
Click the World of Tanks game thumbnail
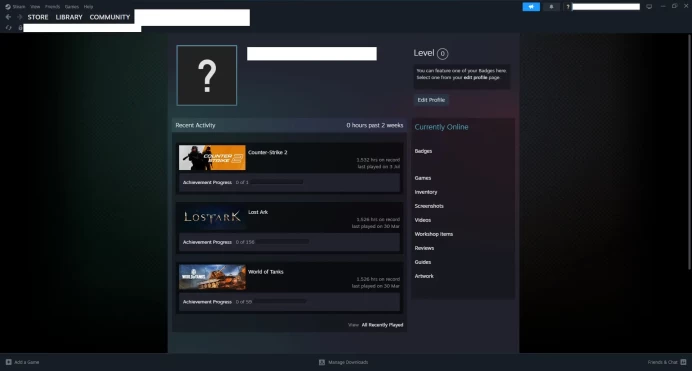[x=212, y=277]
